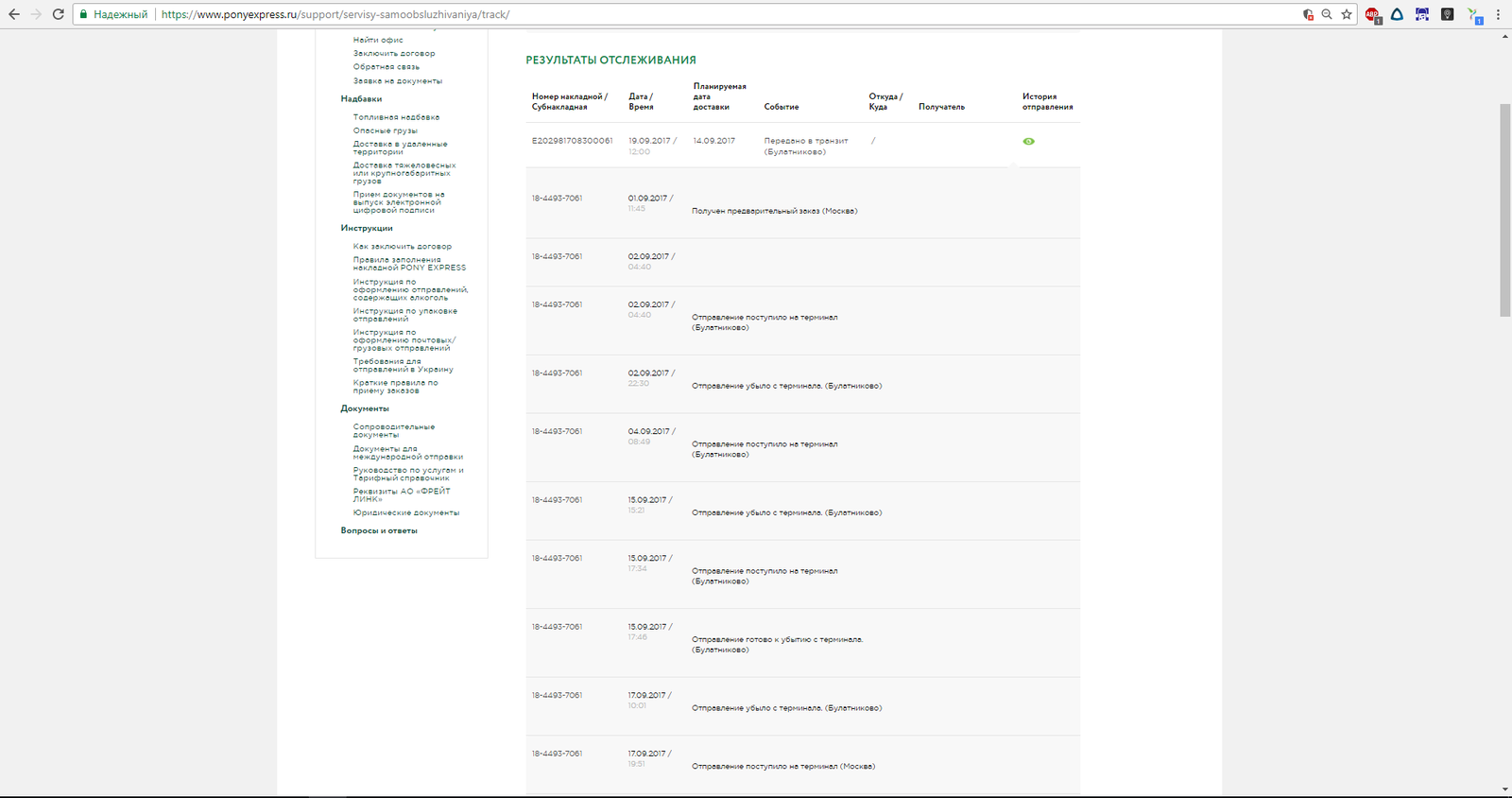Open 'Краткие правила по приему заказов' link
1512x798 pixels.
click(x=395, y=387)
